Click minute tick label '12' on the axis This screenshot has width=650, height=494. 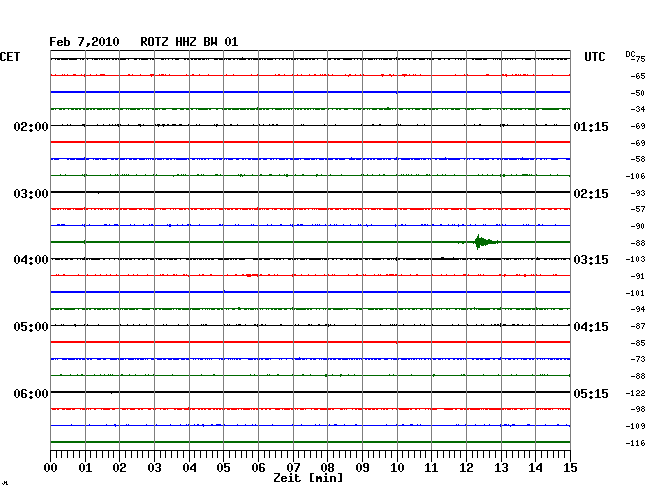(x=466, y=468)
